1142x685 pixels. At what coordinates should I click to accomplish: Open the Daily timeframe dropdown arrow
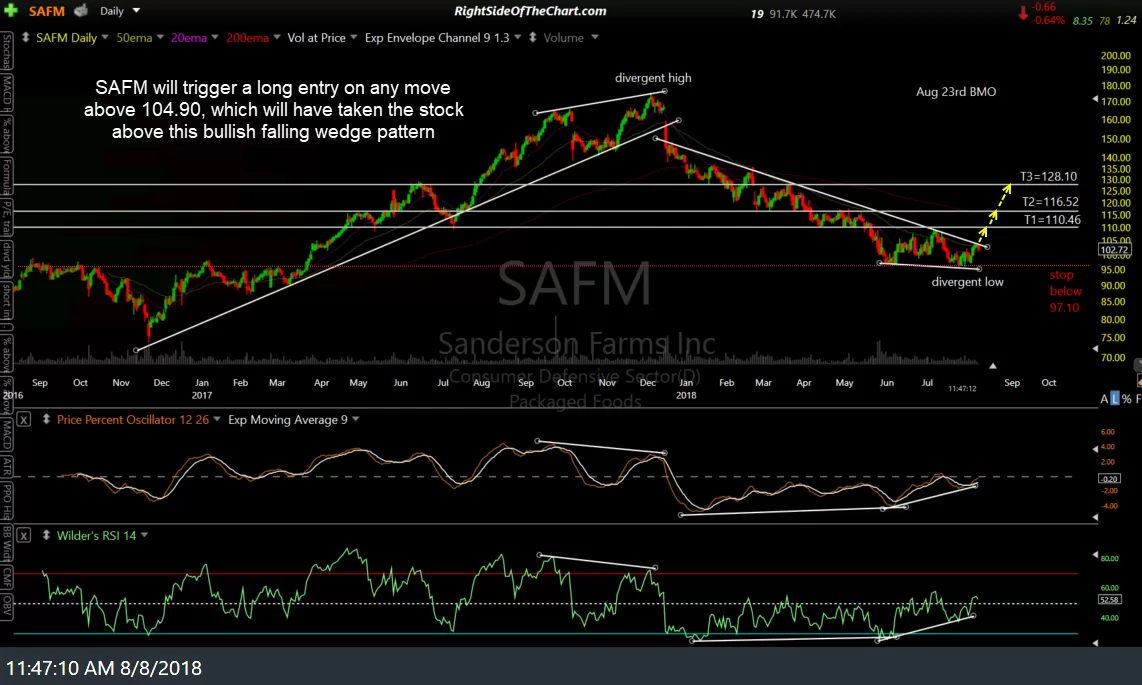click(136, 11)
